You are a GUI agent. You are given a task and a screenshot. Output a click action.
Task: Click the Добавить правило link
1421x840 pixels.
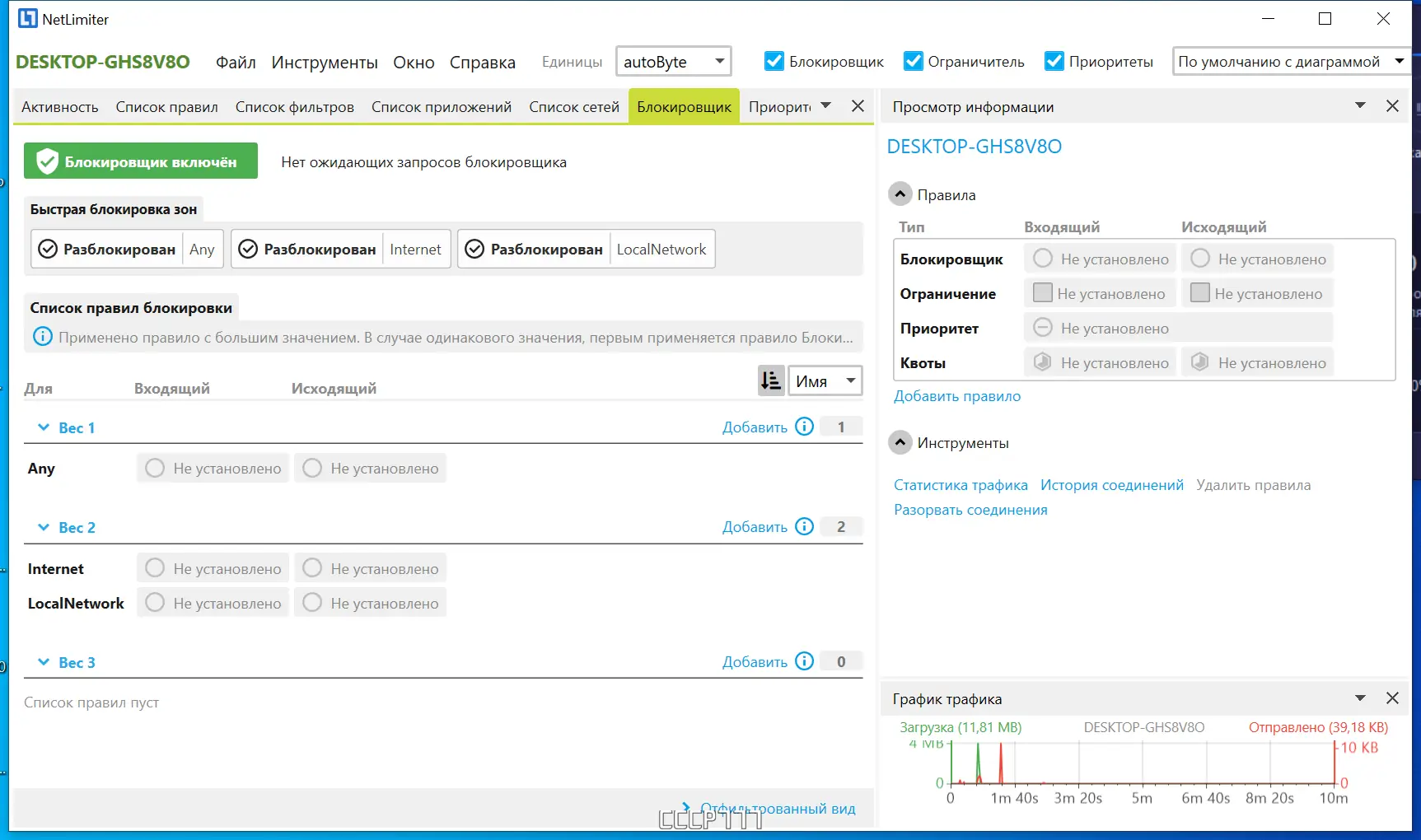click(957, 396)
